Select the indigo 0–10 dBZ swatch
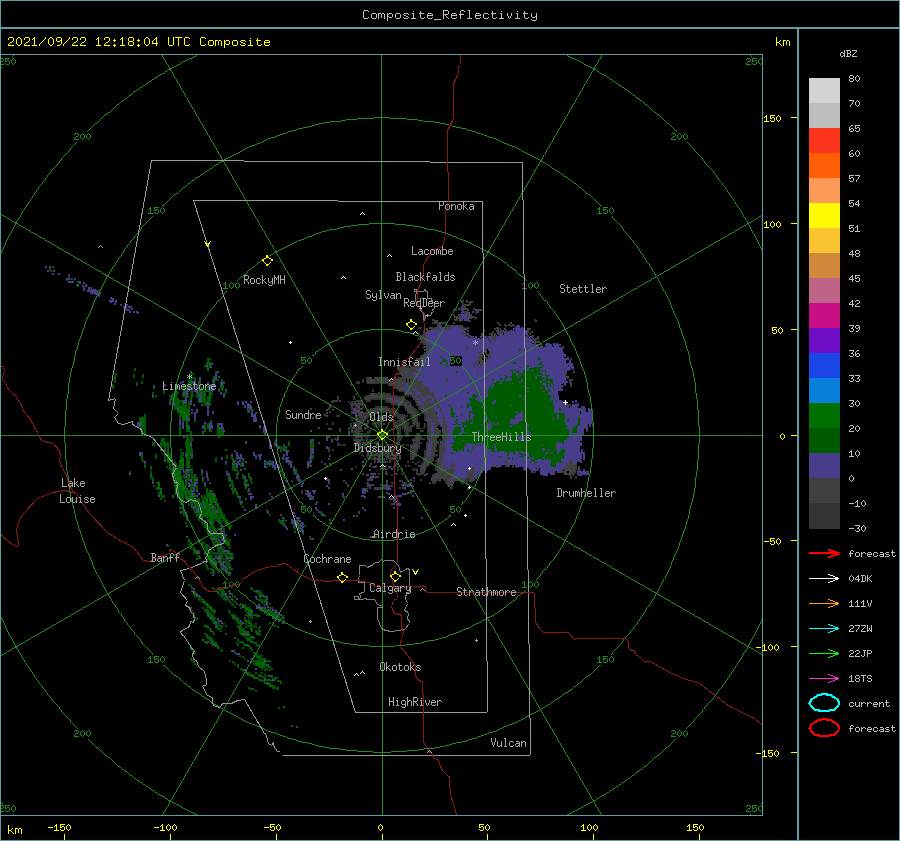900x841 pixels. coord(824,465)
